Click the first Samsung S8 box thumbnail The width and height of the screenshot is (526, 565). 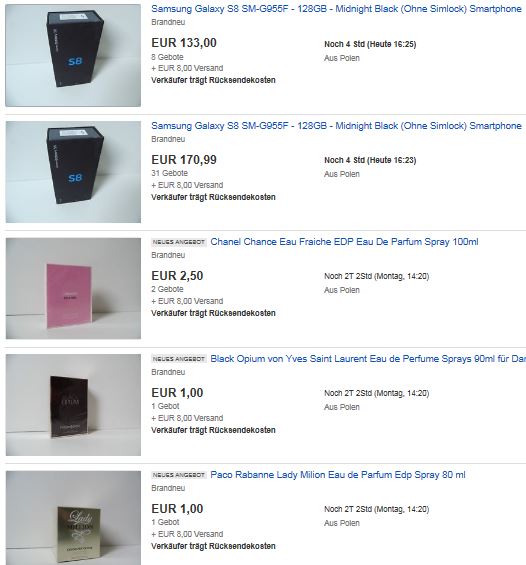pos(73,55)
